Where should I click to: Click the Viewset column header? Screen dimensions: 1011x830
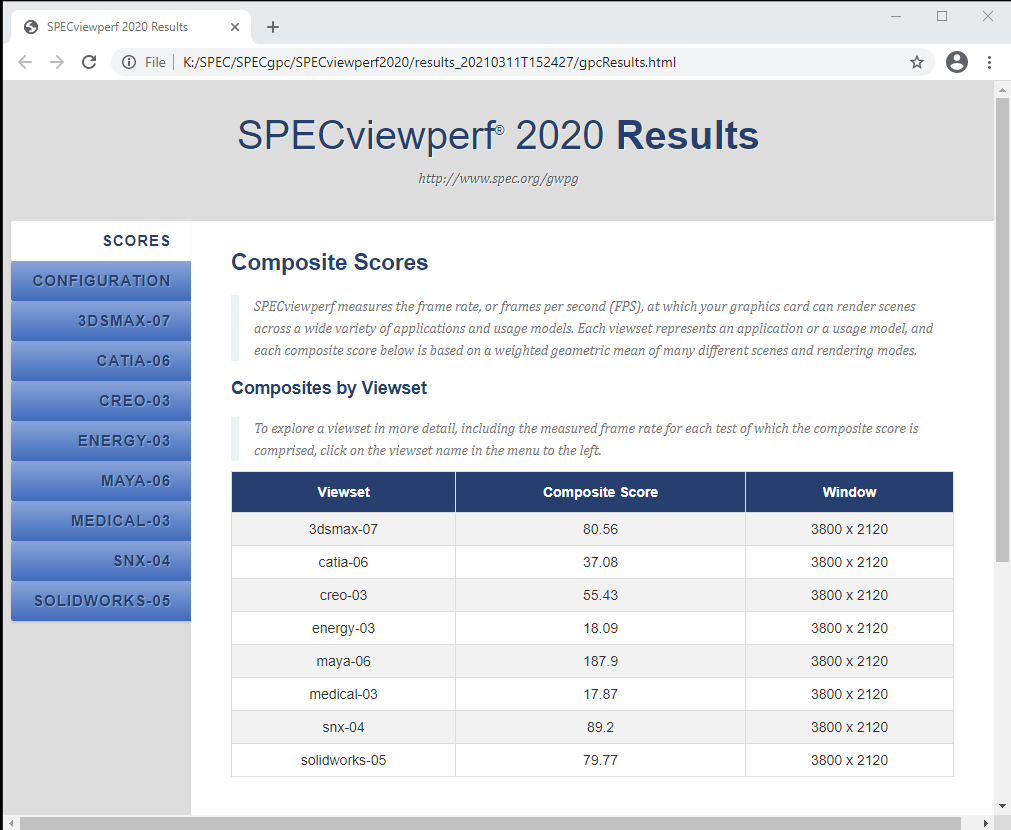click(344, 492)
